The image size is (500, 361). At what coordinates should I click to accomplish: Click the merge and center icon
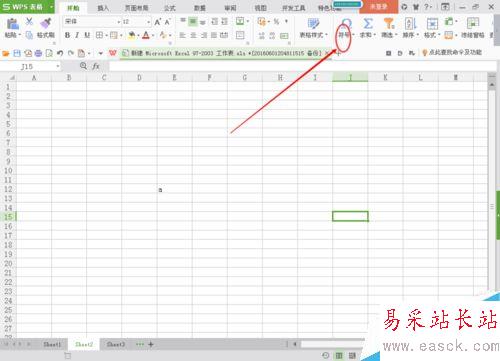click(240, 21)
